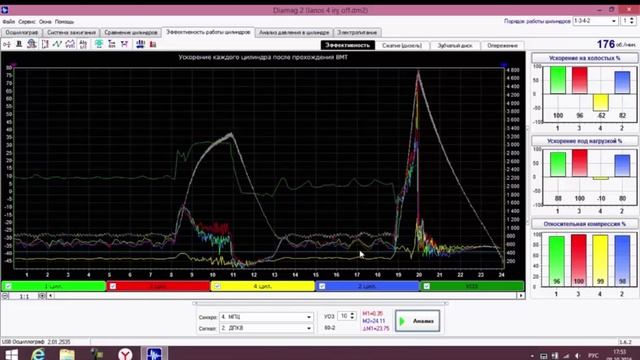Click the 'Анализ' button with green arrow

(417, 321)
